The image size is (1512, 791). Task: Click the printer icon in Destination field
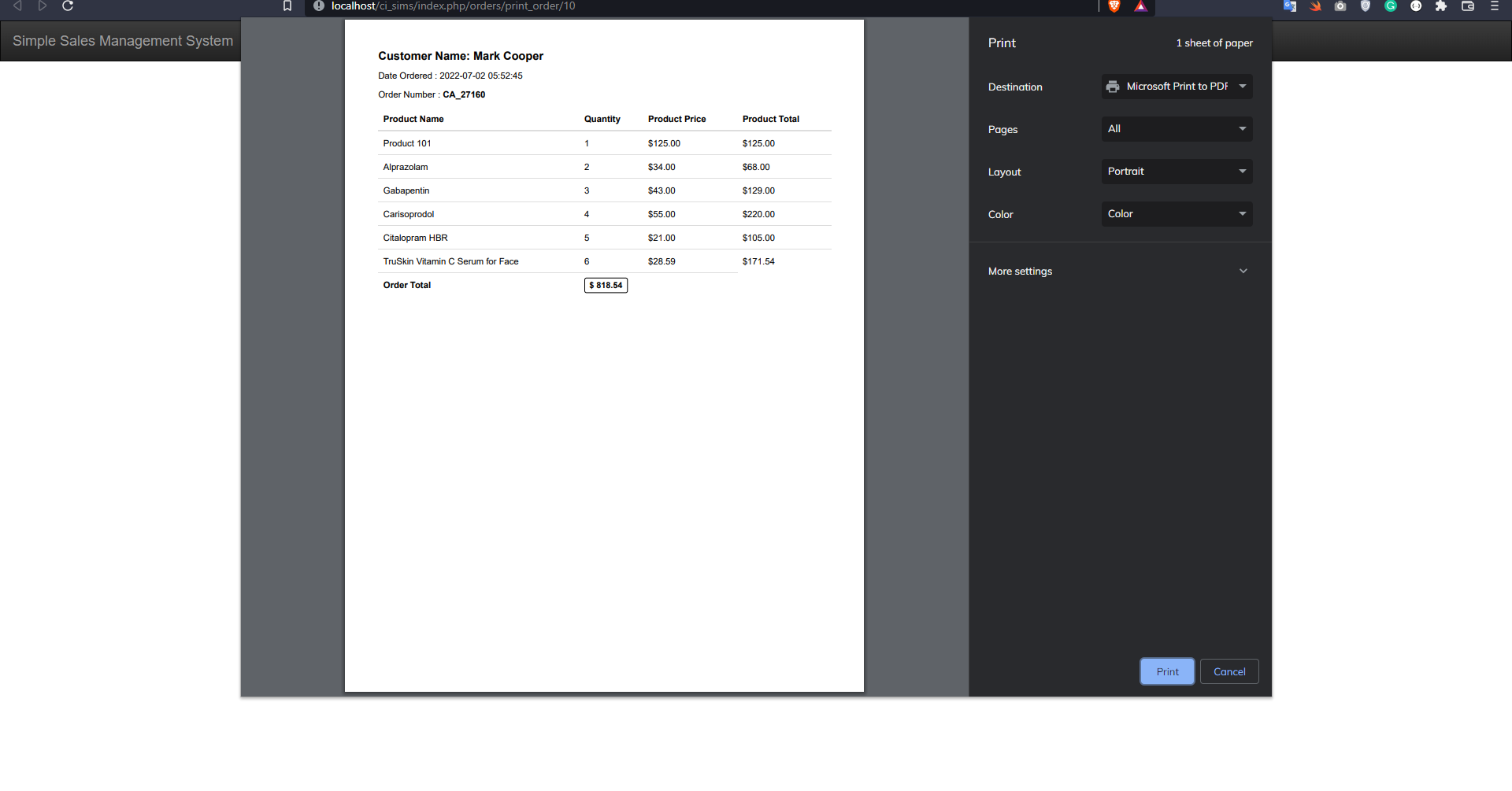tap(1113, 87)
